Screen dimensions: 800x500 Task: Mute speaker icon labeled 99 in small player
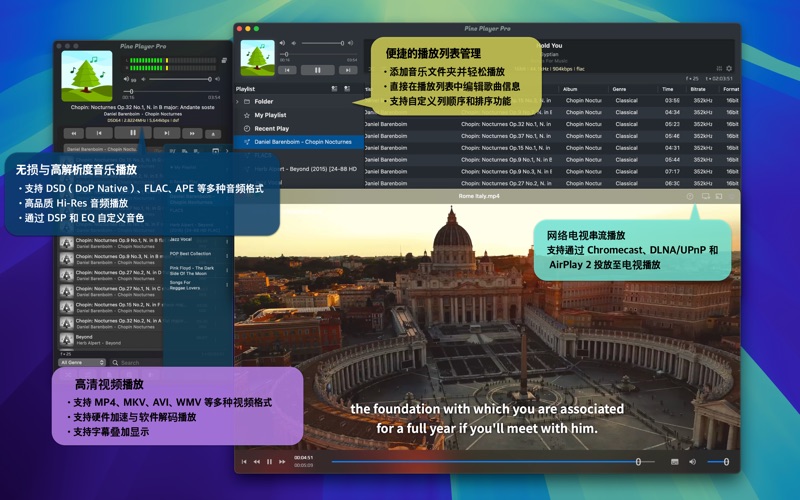click(126, 79)
